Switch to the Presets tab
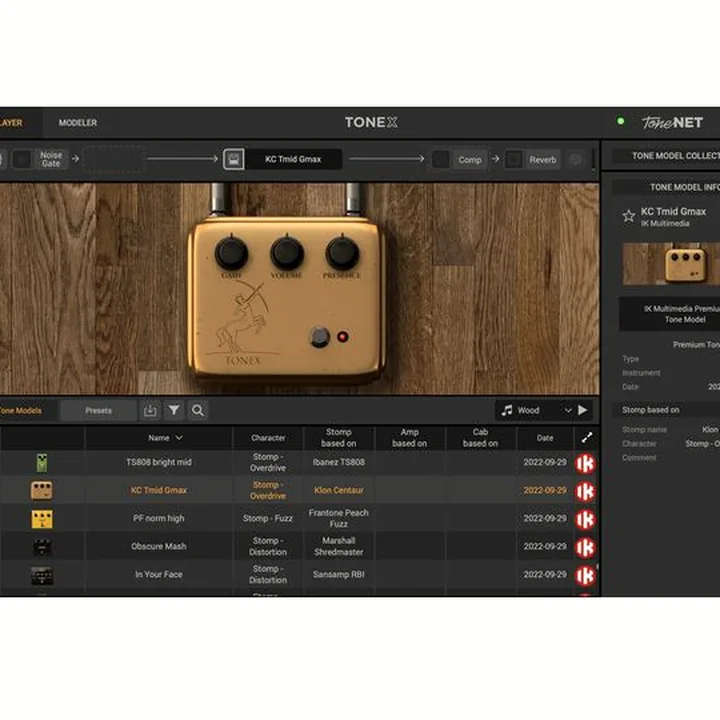Image resolution: width=720 pixels, height=720 pixels. pyautogui.click(x=98, y=411)
